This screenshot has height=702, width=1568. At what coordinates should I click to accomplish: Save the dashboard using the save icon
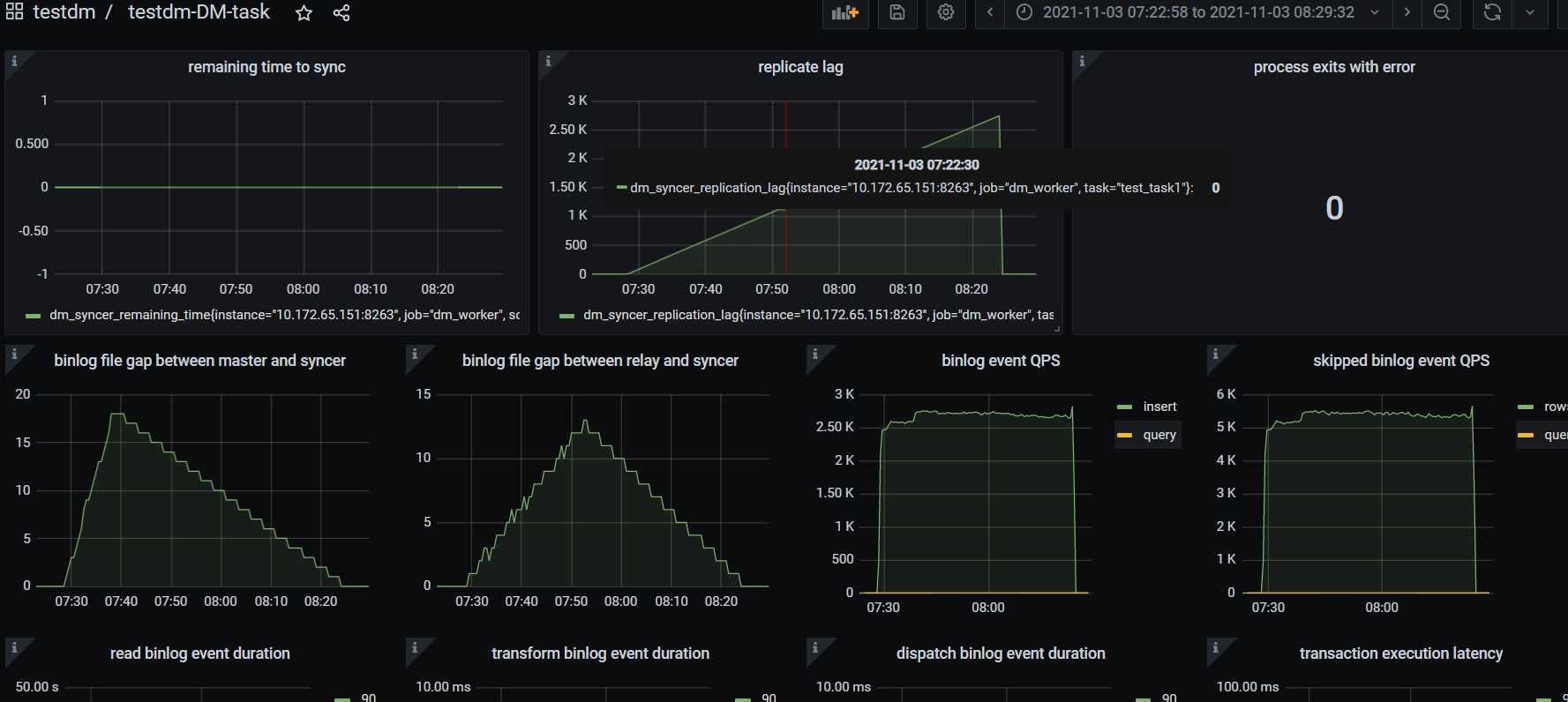pos(897,12)
